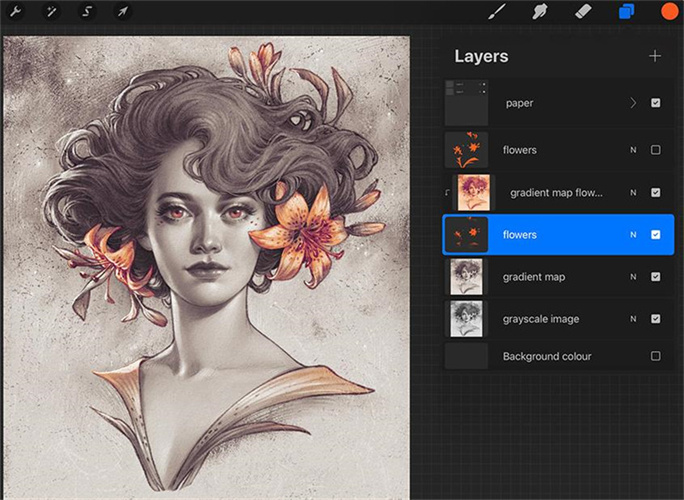Open the Adjustments magic wand menu
Viewport: 684px width, 500px height.
click(x=51, y=11)
